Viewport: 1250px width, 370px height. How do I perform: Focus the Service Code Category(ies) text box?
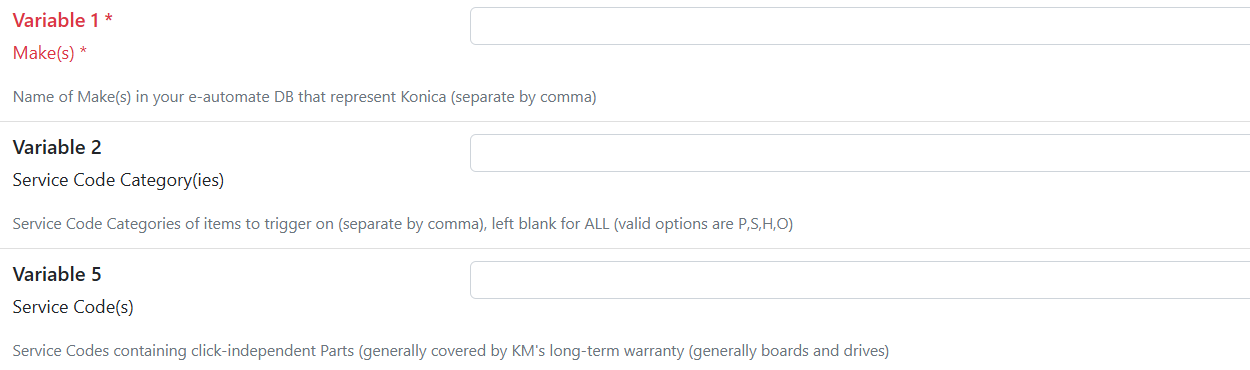pyautogui.click(x=860, y=153)
